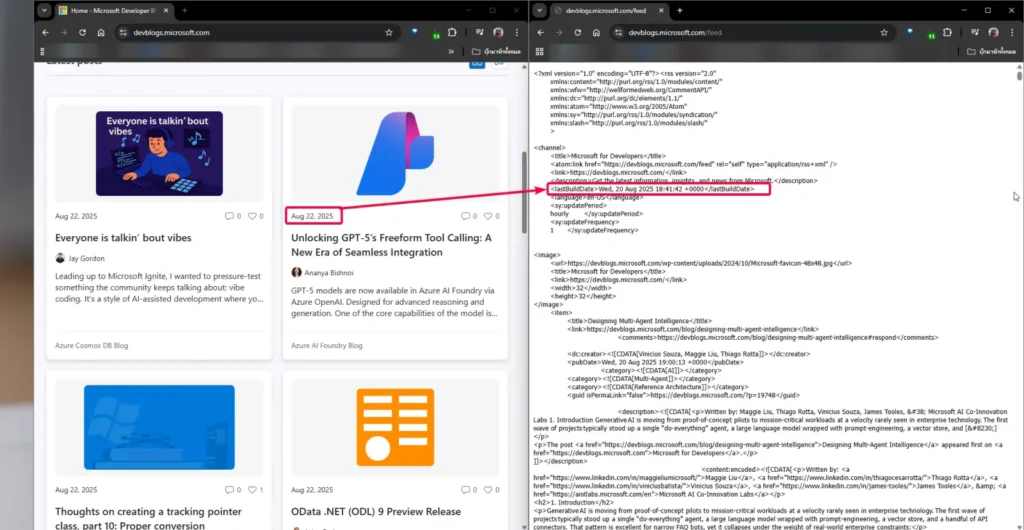
Task: Like the Everyone is talkin' bout vibes post
Action: tap(251, 216)
